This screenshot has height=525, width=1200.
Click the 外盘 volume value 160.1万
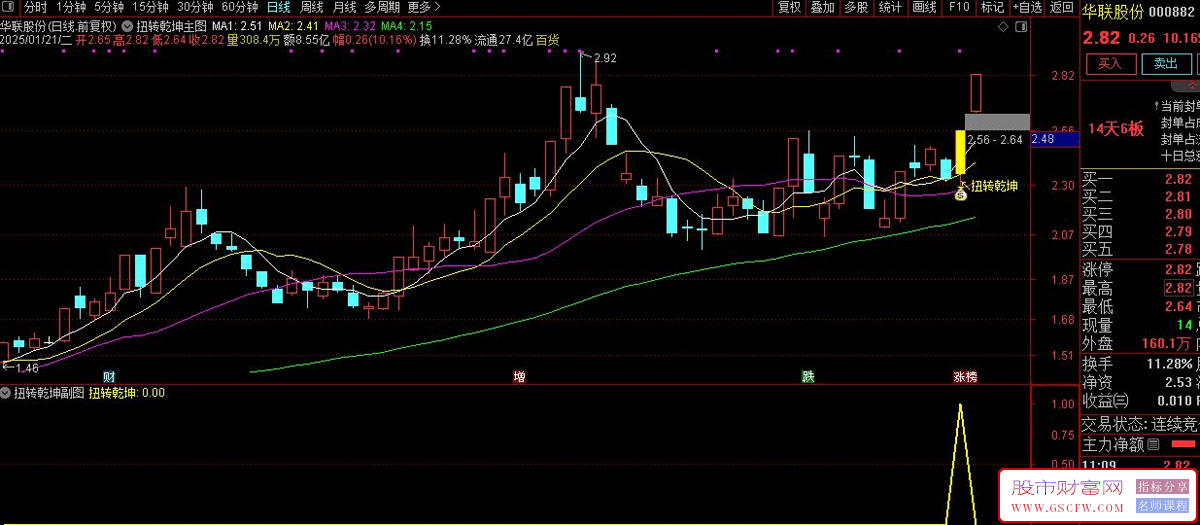[x=1167, y=344]
